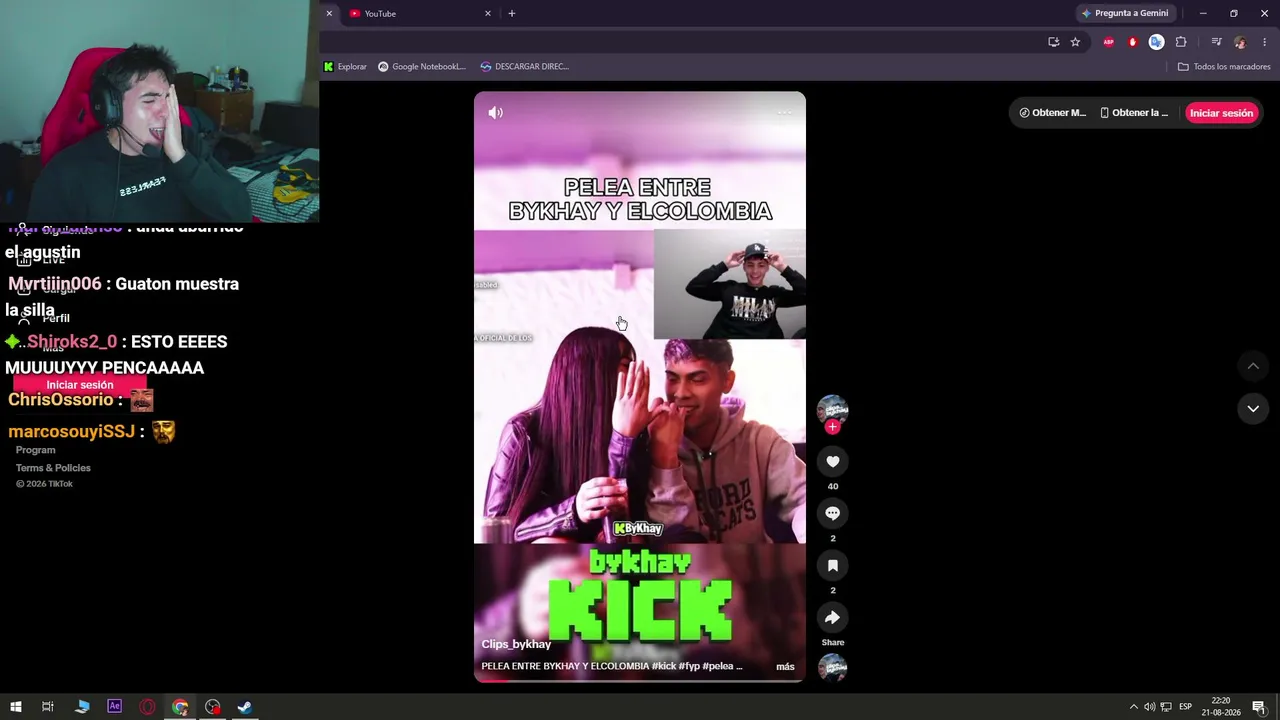Like the video with the heart icon
This screenshot has height=720, width=1280.
coord(832,461)
